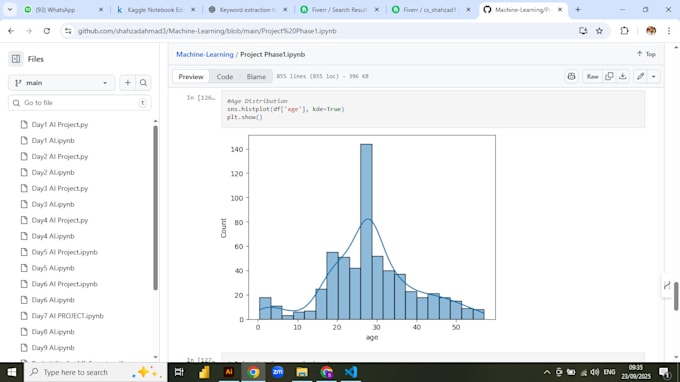View site information icon in address bar
680x382 pixels.
coord(68,31)
